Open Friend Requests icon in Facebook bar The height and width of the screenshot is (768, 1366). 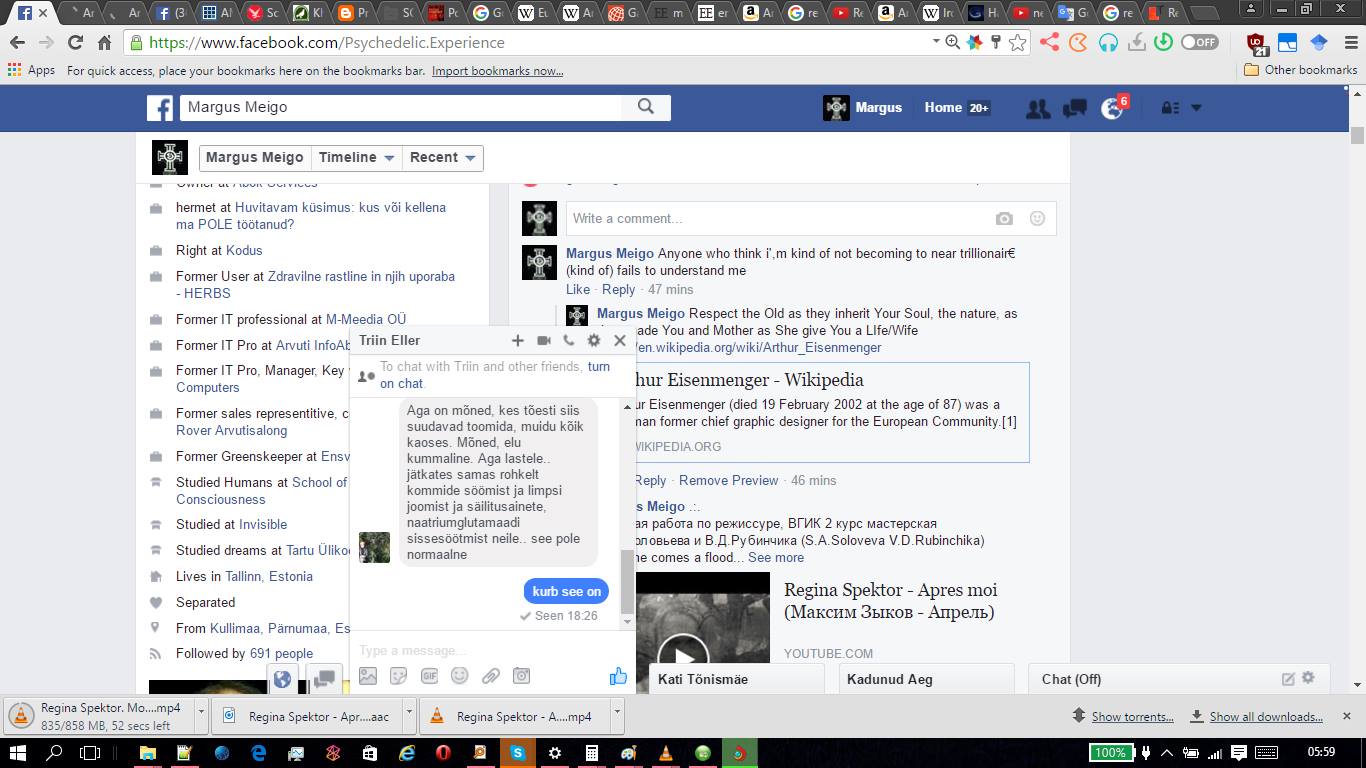point(1038,108)
